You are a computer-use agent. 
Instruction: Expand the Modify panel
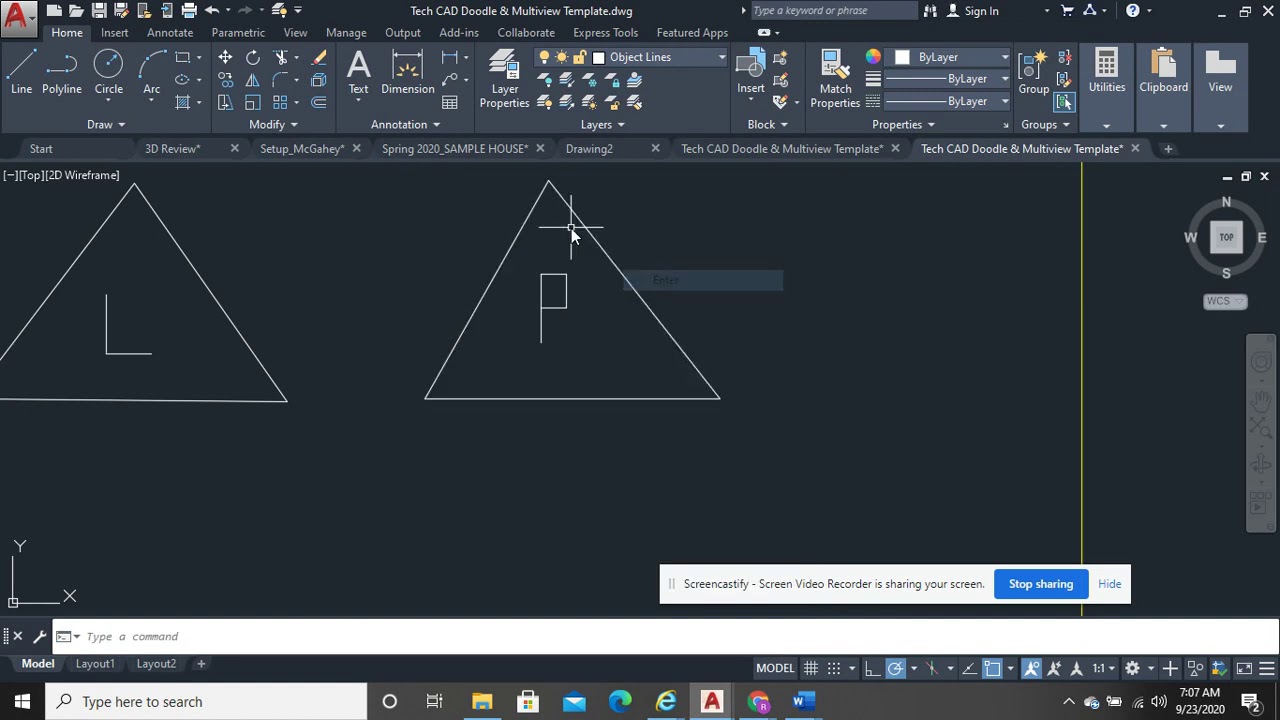273,124
